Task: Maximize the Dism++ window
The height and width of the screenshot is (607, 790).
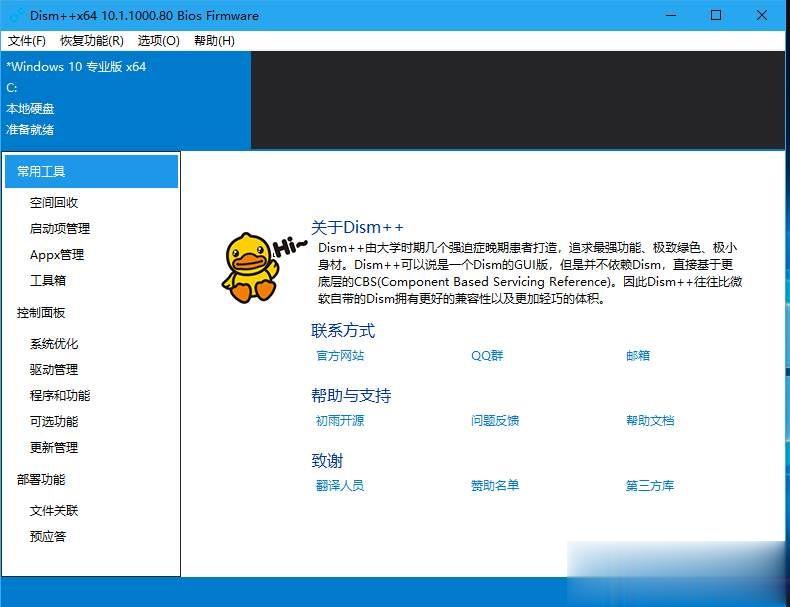Action: coord(716,15)
